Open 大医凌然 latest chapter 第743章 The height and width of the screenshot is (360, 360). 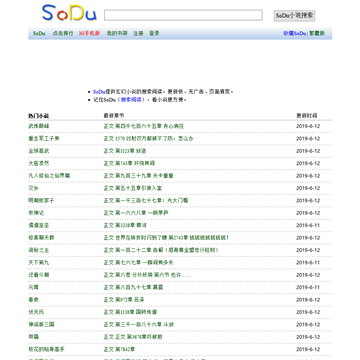coord(129,163)
